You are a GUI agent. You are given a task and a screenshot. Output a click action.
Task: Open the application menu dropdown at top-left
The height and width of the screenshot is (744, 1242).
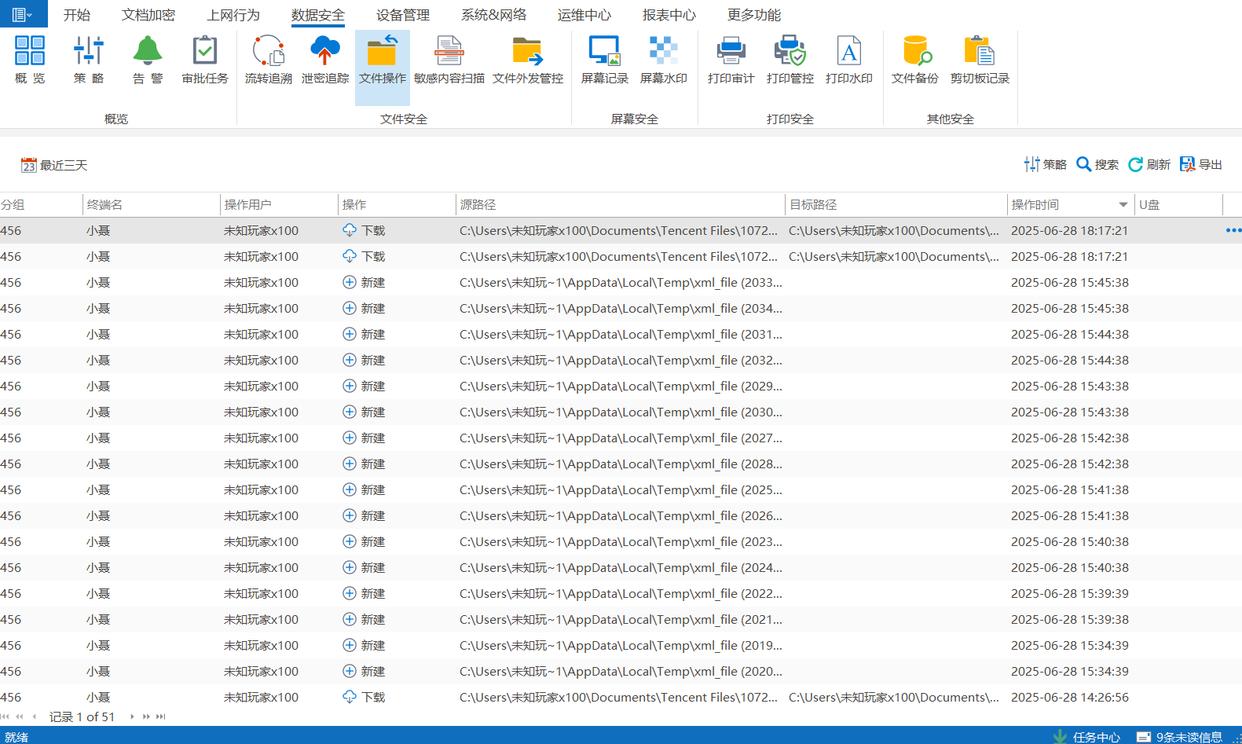pos(22,14)
